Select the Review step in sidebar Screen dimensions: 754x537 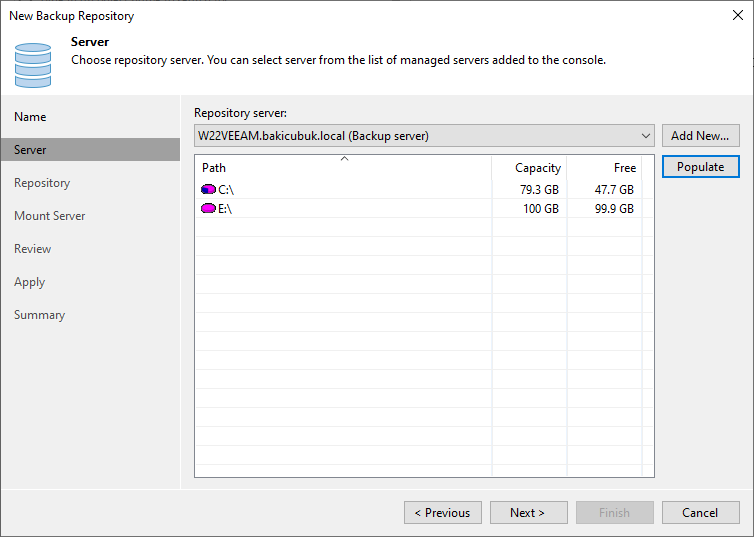click(x=32, y=249)
